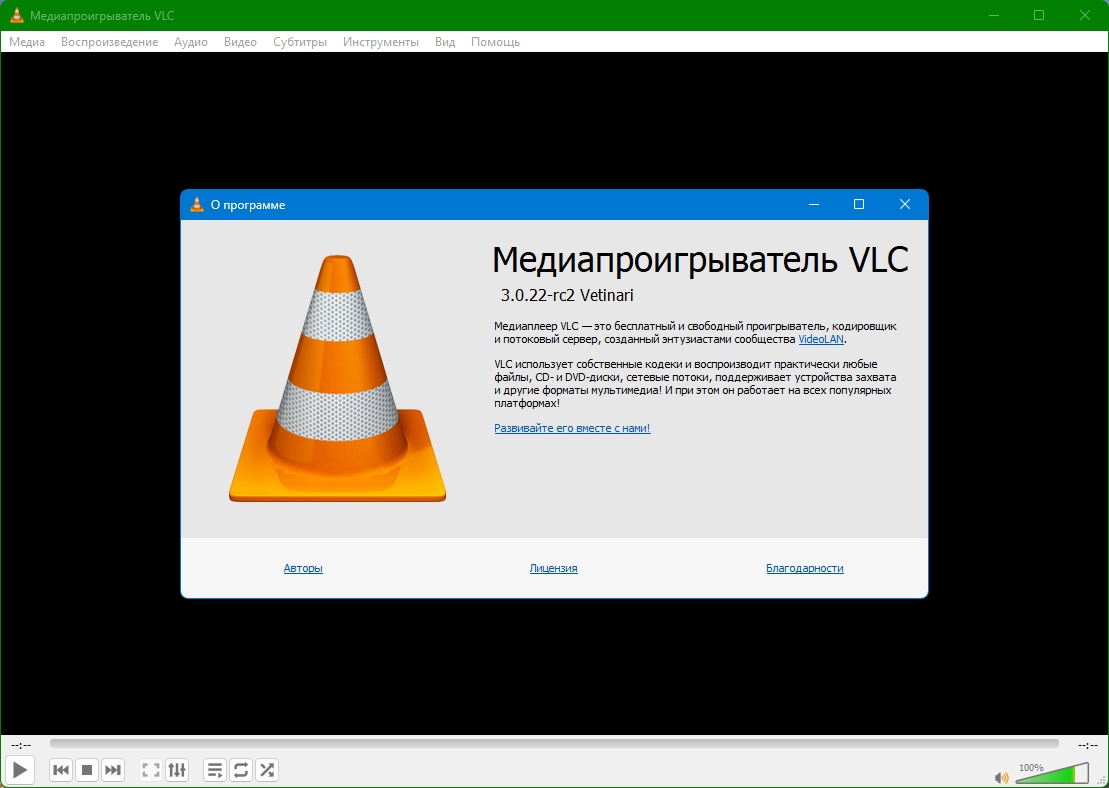The height and width of the screenshot is (788, 1109).
Task: Open the 'Развивайте его вместе с нами!' link
Action: click(572, 428)
